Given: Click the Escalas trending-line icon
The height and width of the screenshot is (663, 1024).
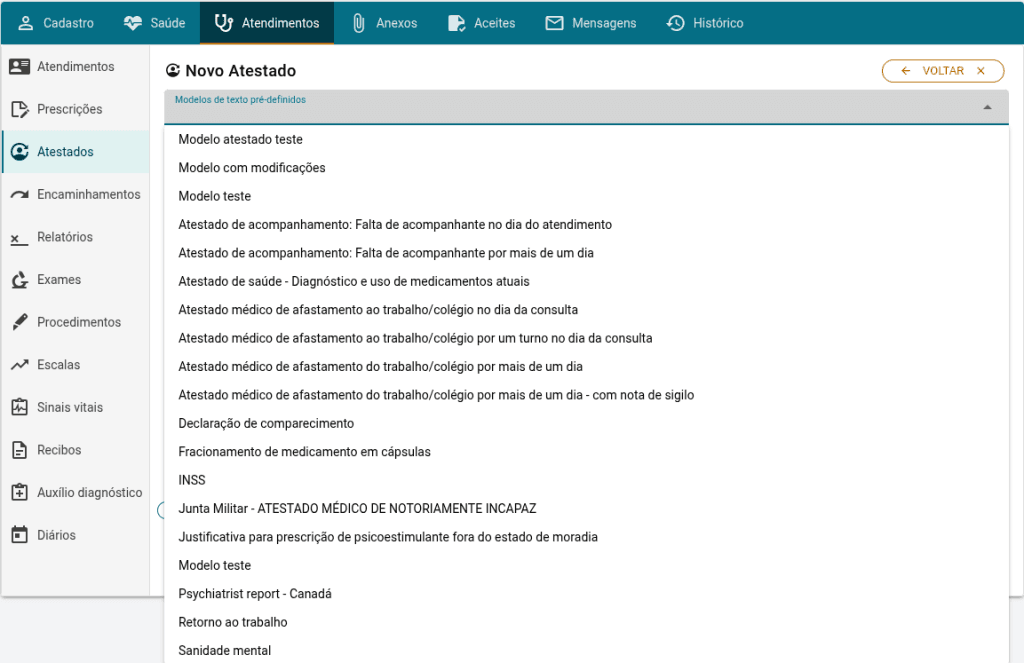Looking at the screenshot, I should pyautogui.click(x=20, y=364).
